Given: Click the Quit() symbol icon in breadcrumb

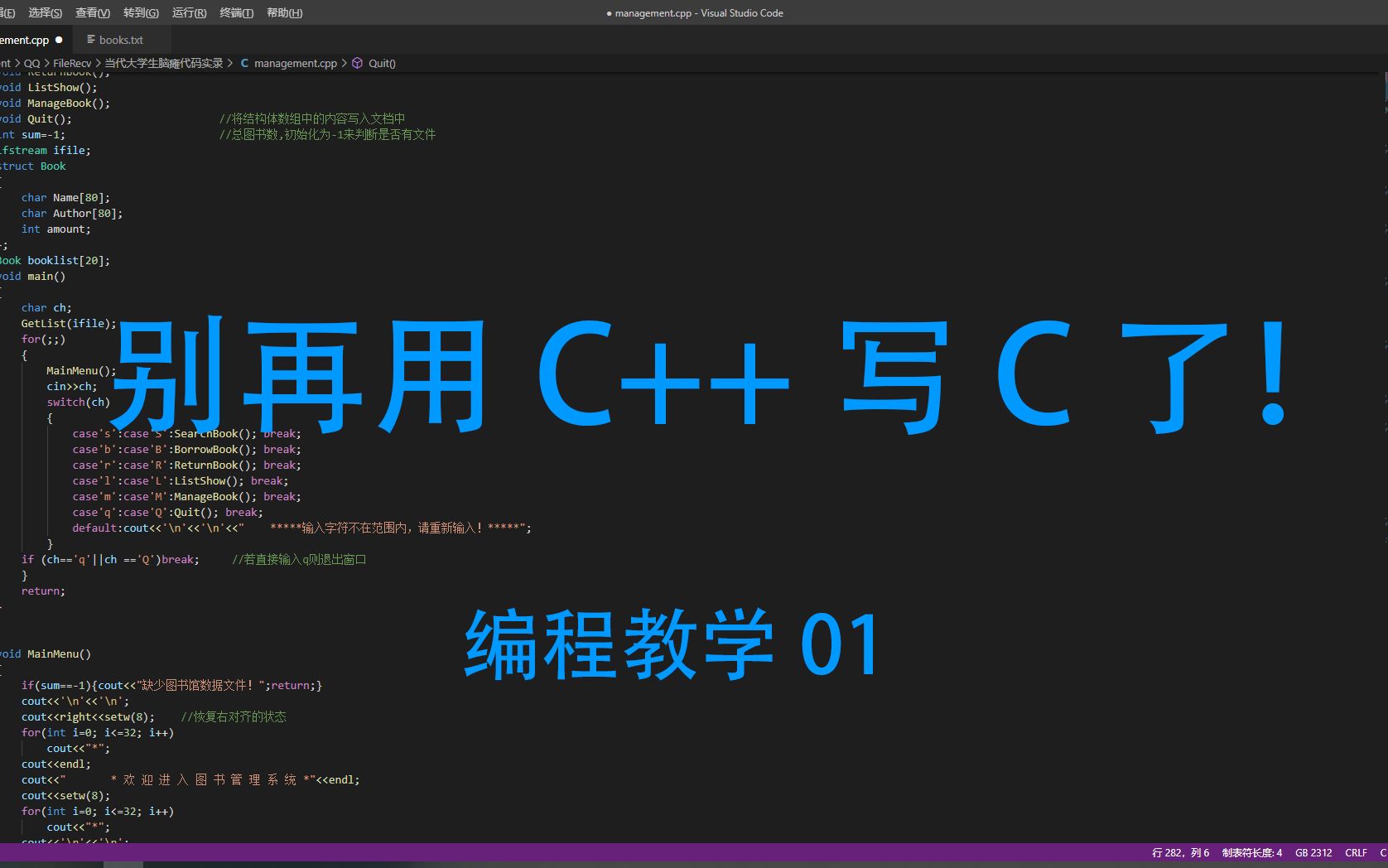Looking at the screenshot, I should (x=356, y=63).
